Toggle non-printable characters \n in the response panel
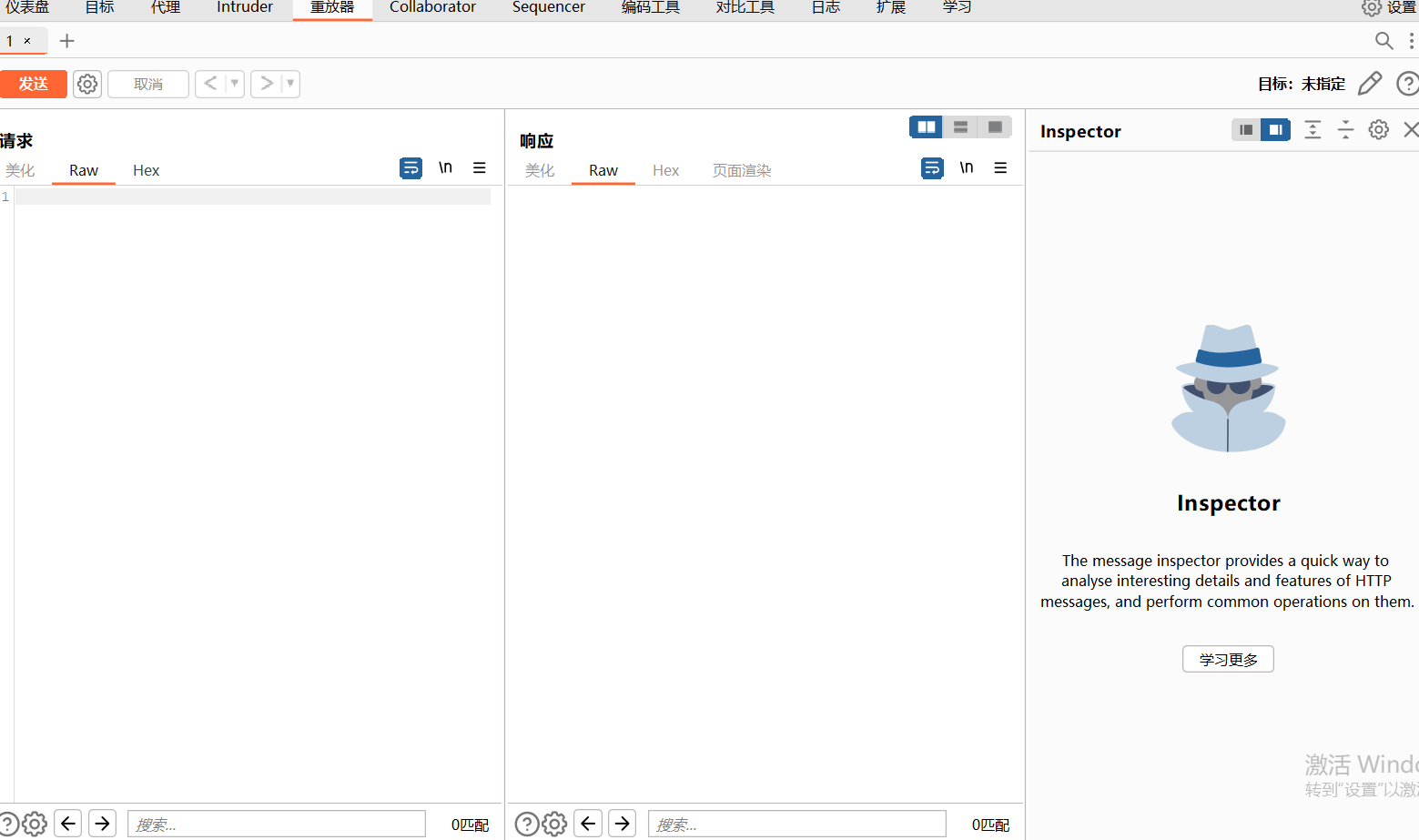The image size is (1419, 840). pos(967,167)
